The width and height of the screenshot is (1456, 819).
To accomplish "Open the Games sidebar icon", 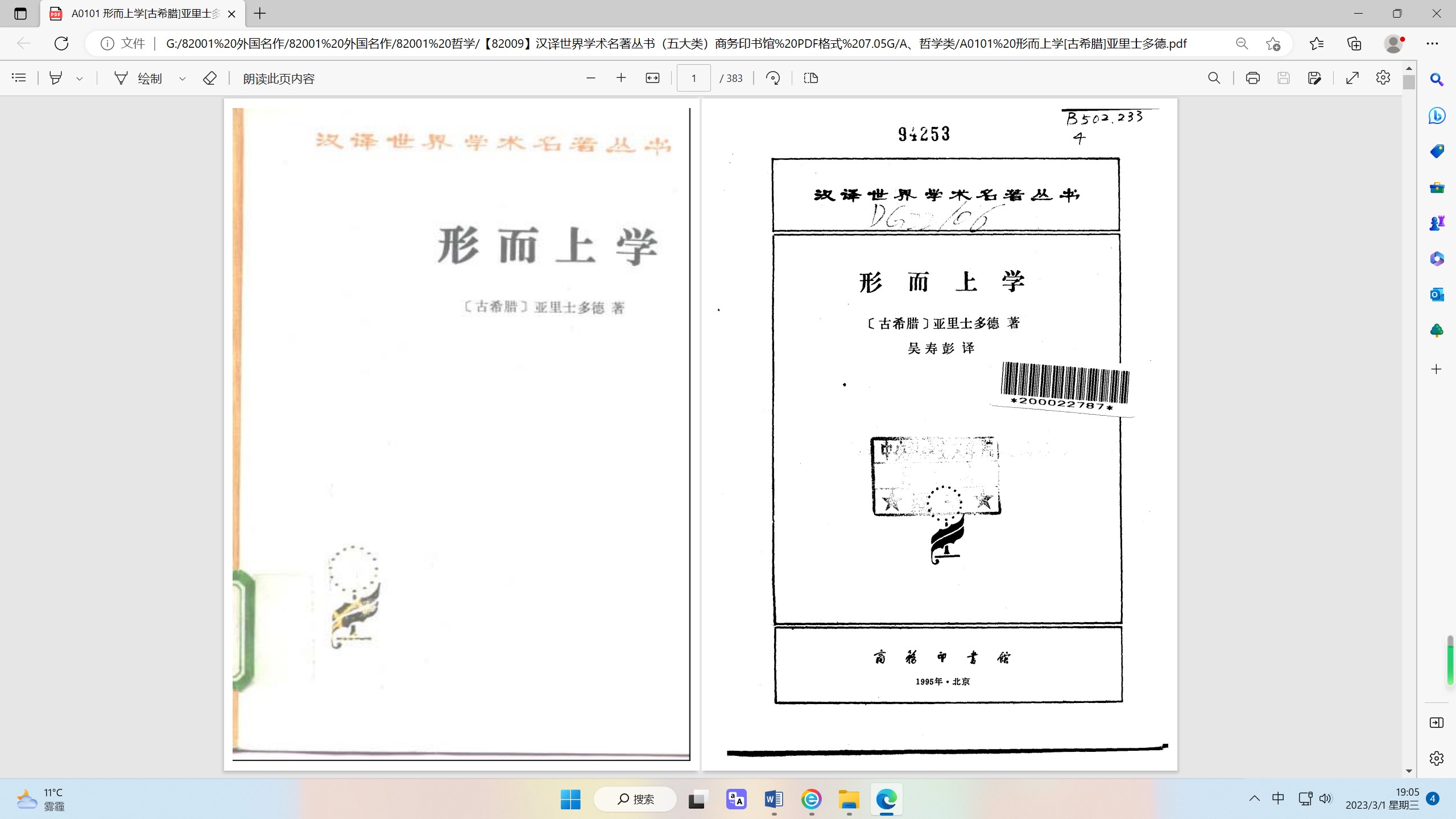I will point(1437,223).
